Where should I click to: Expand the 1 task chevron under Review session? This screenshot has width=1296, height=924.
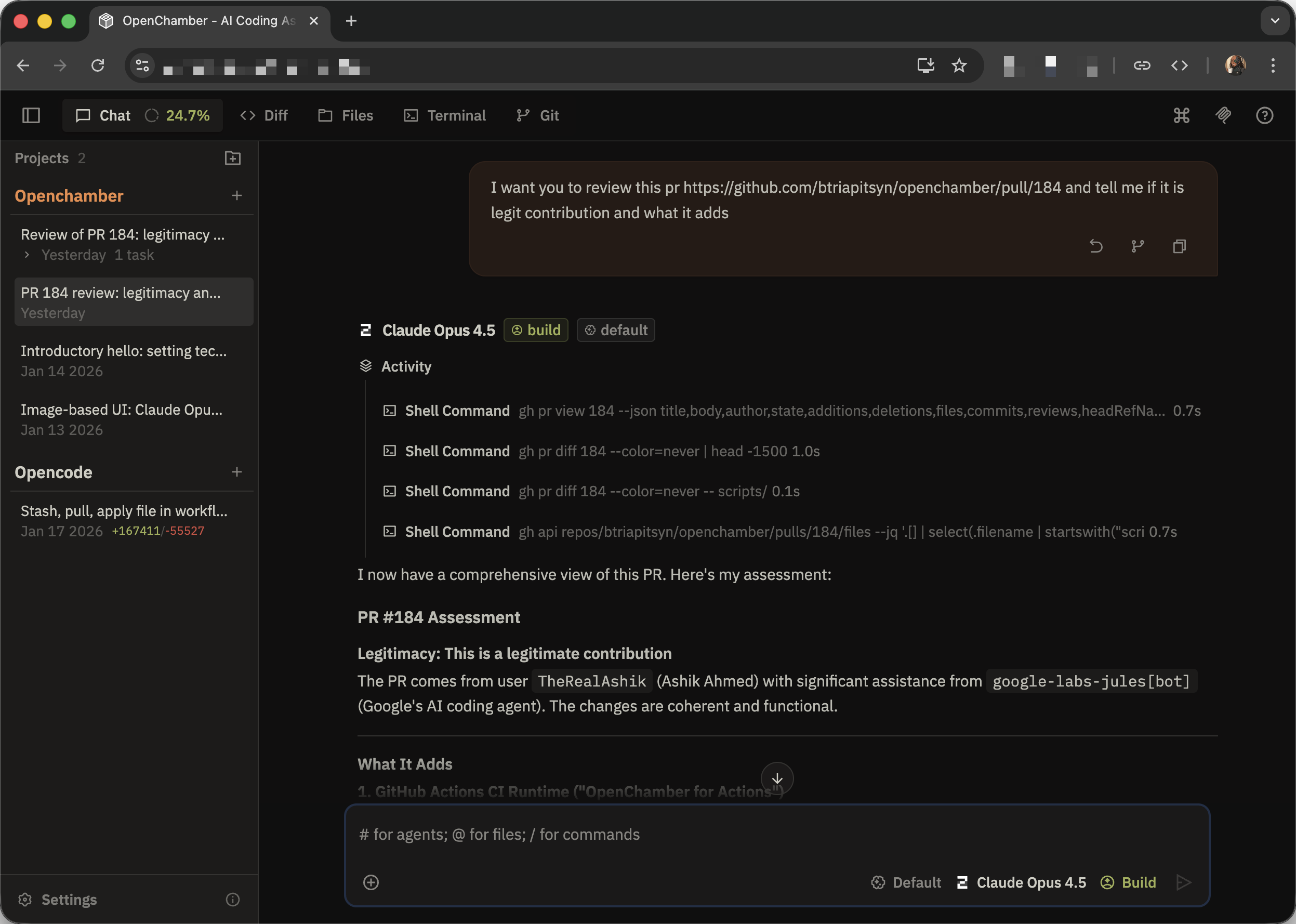click(x=27, y=255)
